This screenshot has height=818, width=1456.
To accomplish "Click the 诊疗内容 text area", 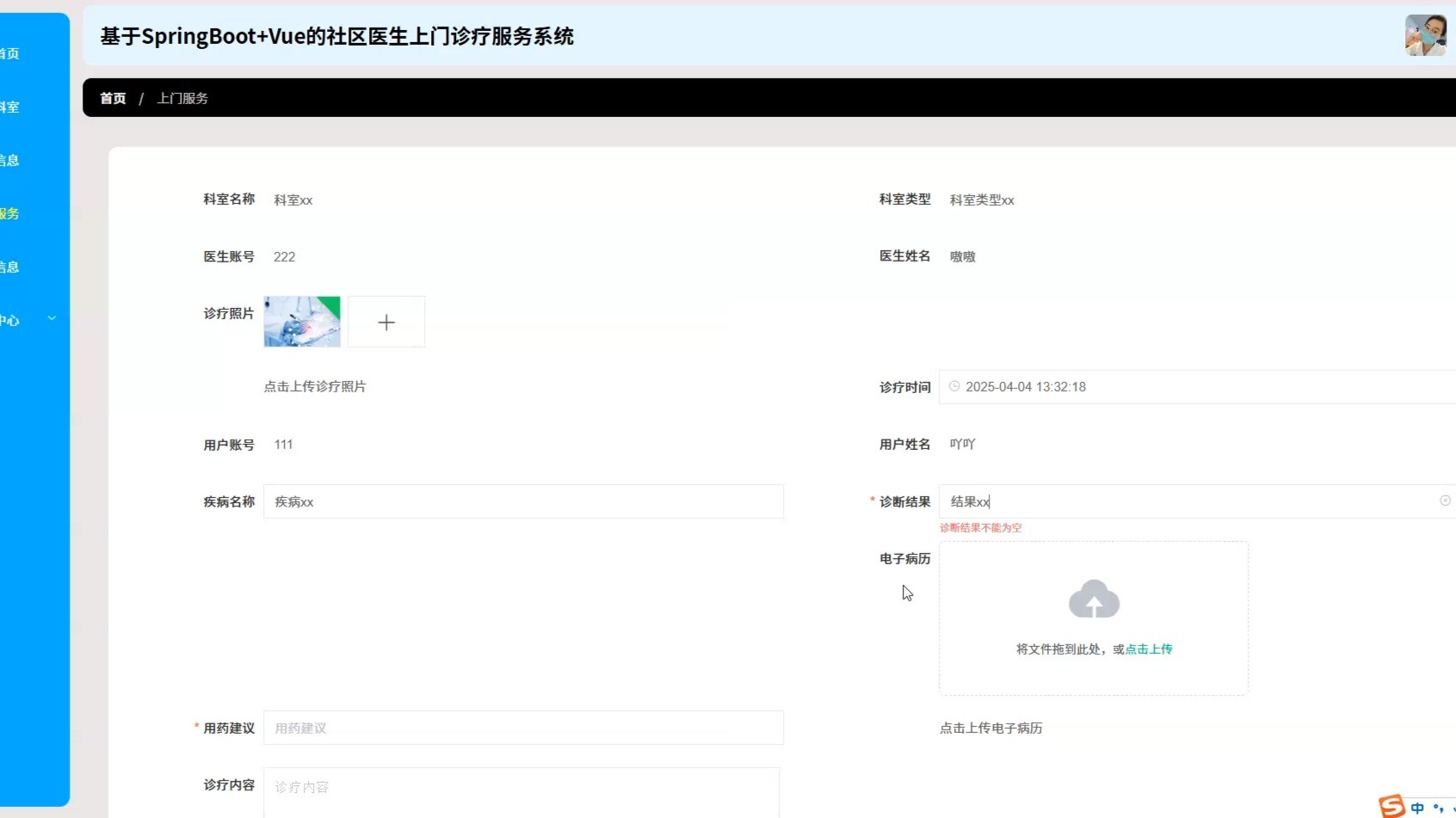I will coord(521,792).
